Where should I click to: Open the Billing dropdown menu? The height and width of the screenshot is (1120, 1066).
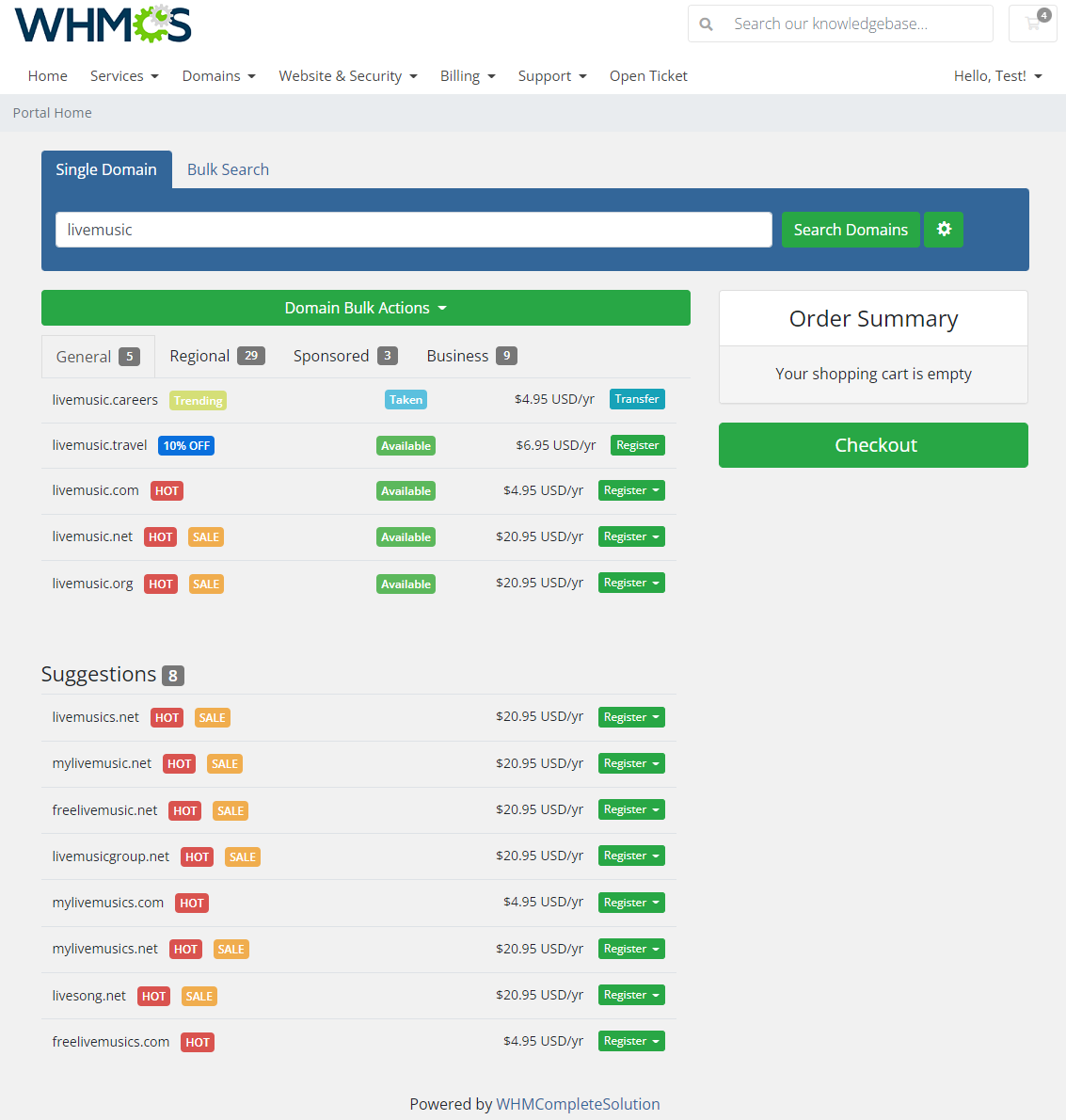coord(468,75)
